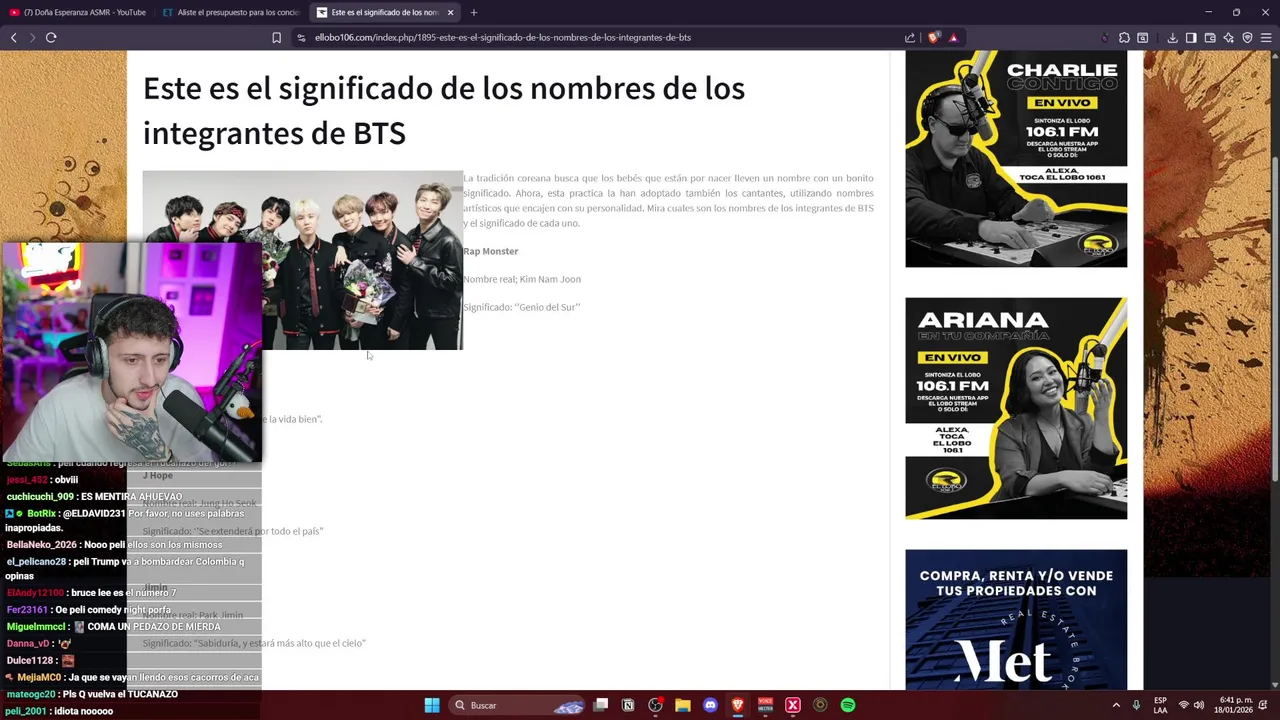Click the text Nombre real; Kim Nam Joon

tap(521, 279)
